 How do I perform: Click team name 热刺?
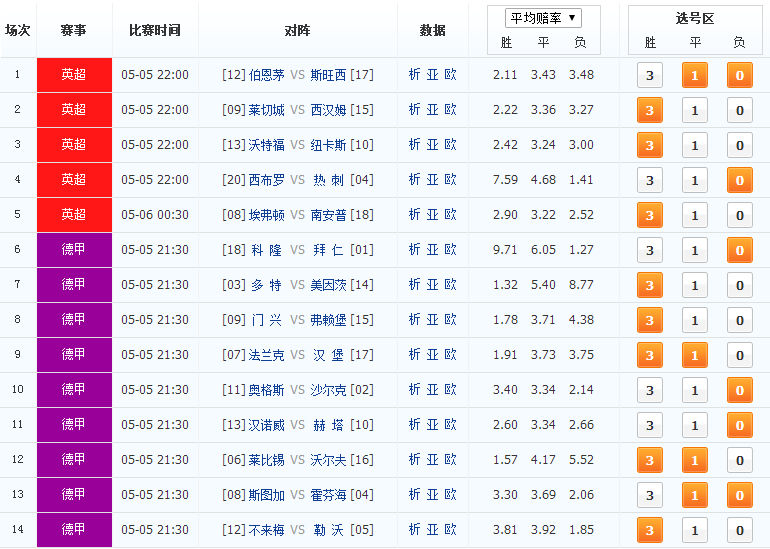(x=329, y=180)
